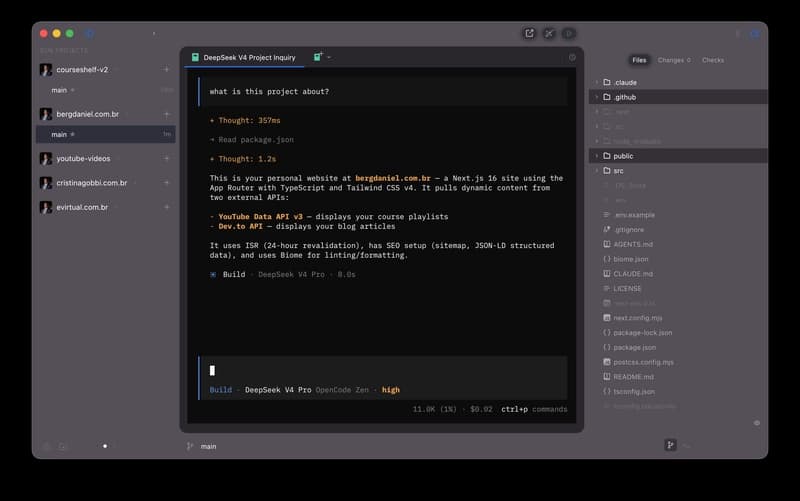Viewport: 800px width, 501px height.
Task: Add workspace to bergdaniel.com.br with plus icon
Action: (166, 114)
